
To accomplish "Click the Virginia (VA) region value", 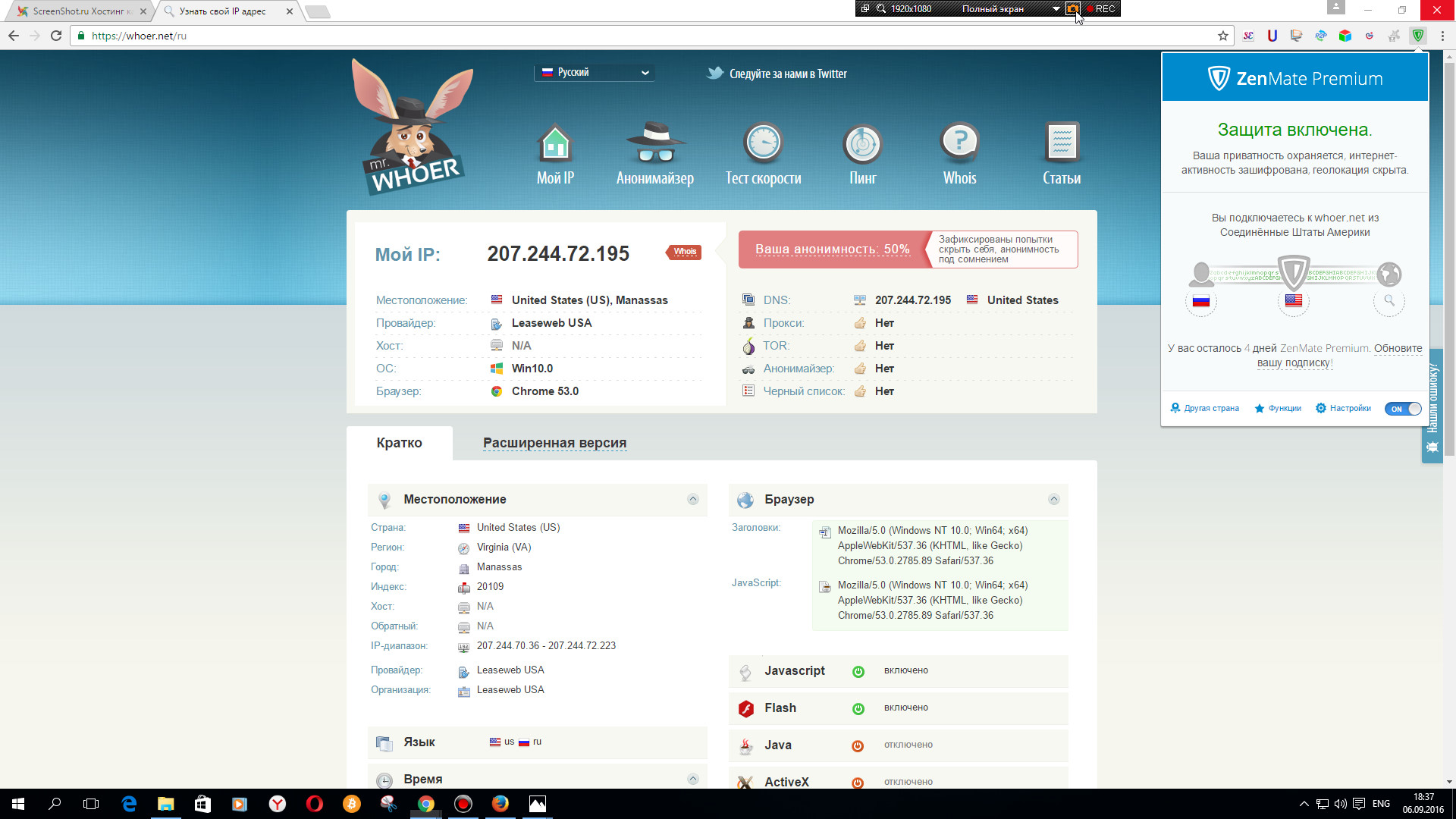I will click(x=504, y=548).
